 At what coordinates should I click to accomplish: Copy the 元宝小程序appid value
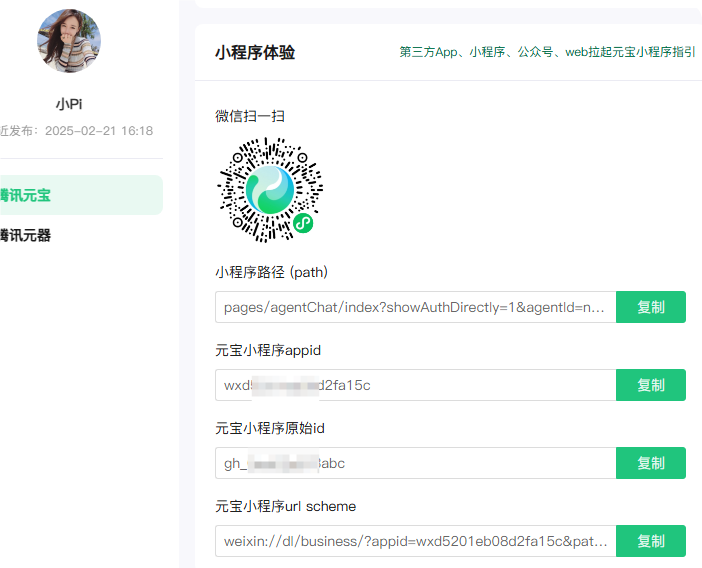tap(650, 385)
